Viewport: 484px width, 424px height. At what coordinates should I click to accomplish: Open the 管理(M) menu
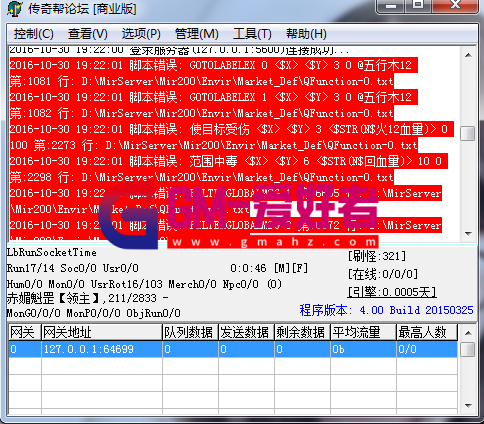pos(196,34)
